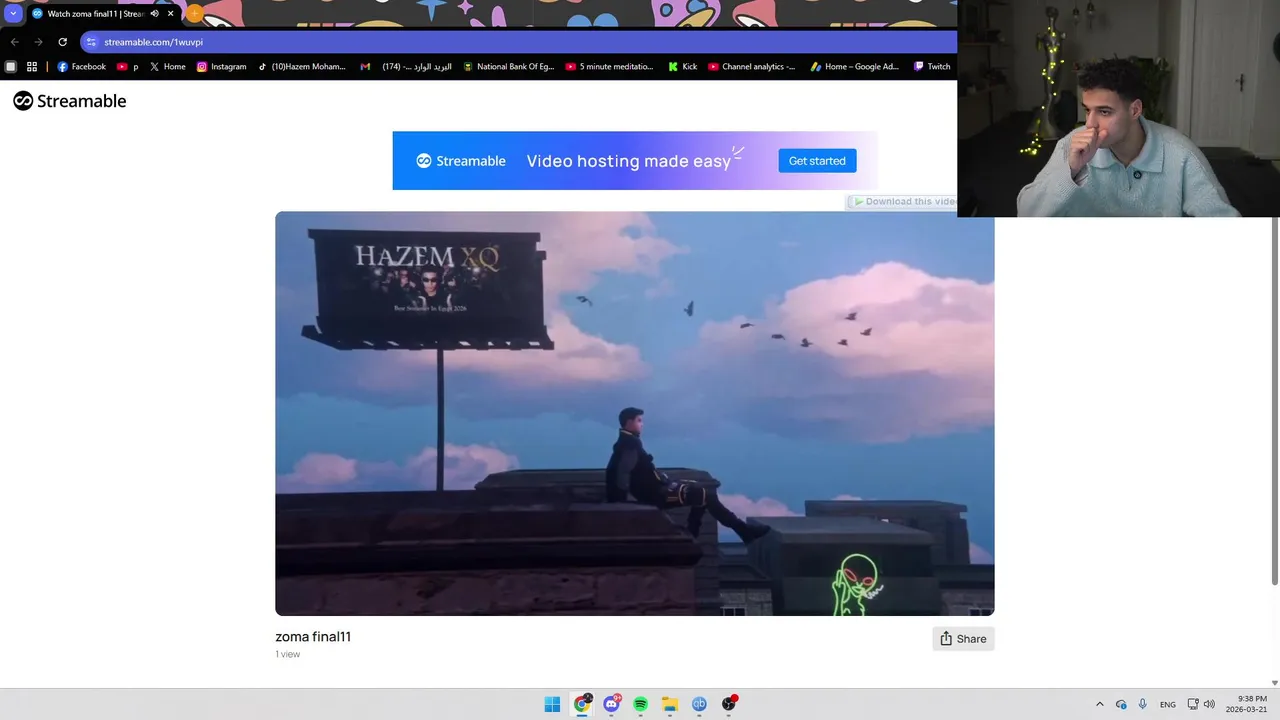Open the Facebook bookmark
This screenshot has width=1280, height=720.
81,67
